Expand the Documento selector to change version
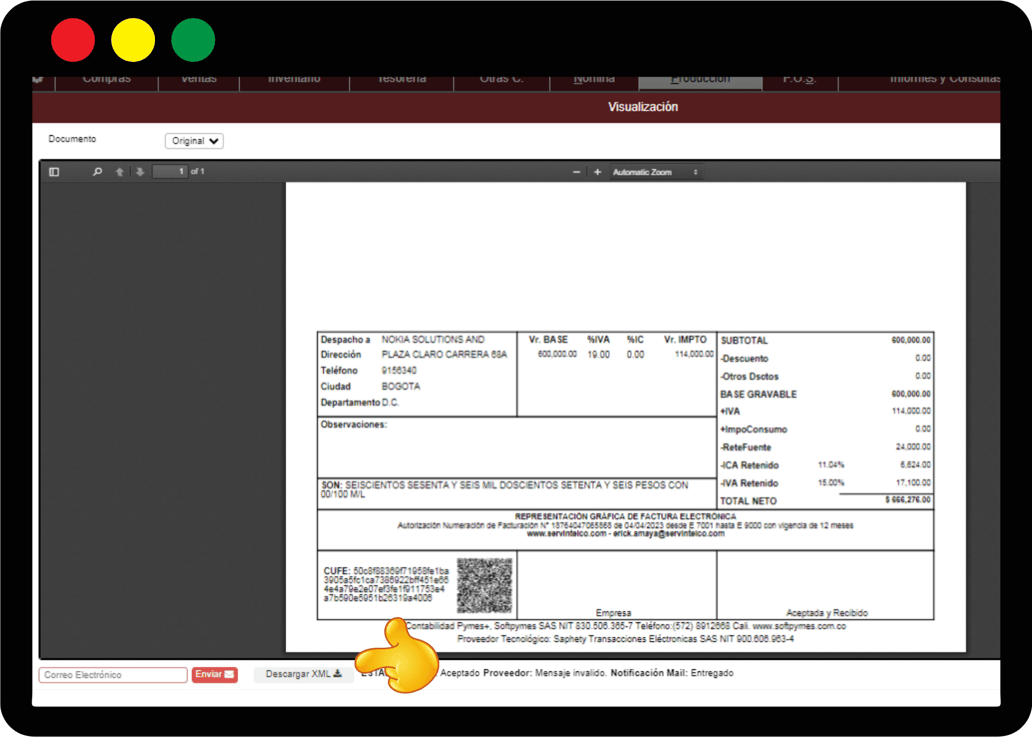Image resolution: width=1032 pixels, height=737 pixels. pyautogui.click(x=194, y=141)
